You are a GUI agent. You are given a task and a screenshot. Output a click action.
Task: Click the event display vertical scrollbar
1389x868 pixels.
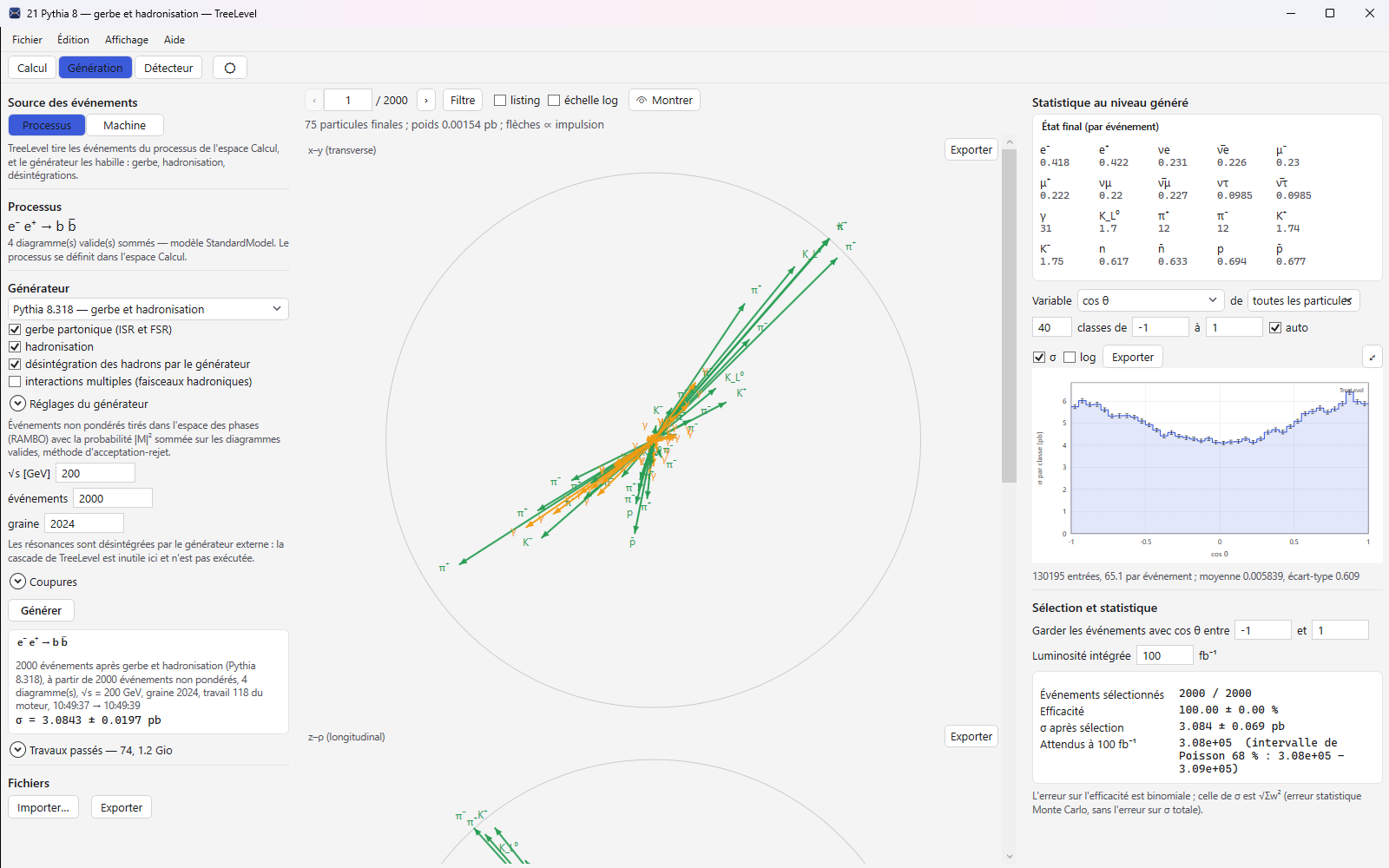point(1009,317)
